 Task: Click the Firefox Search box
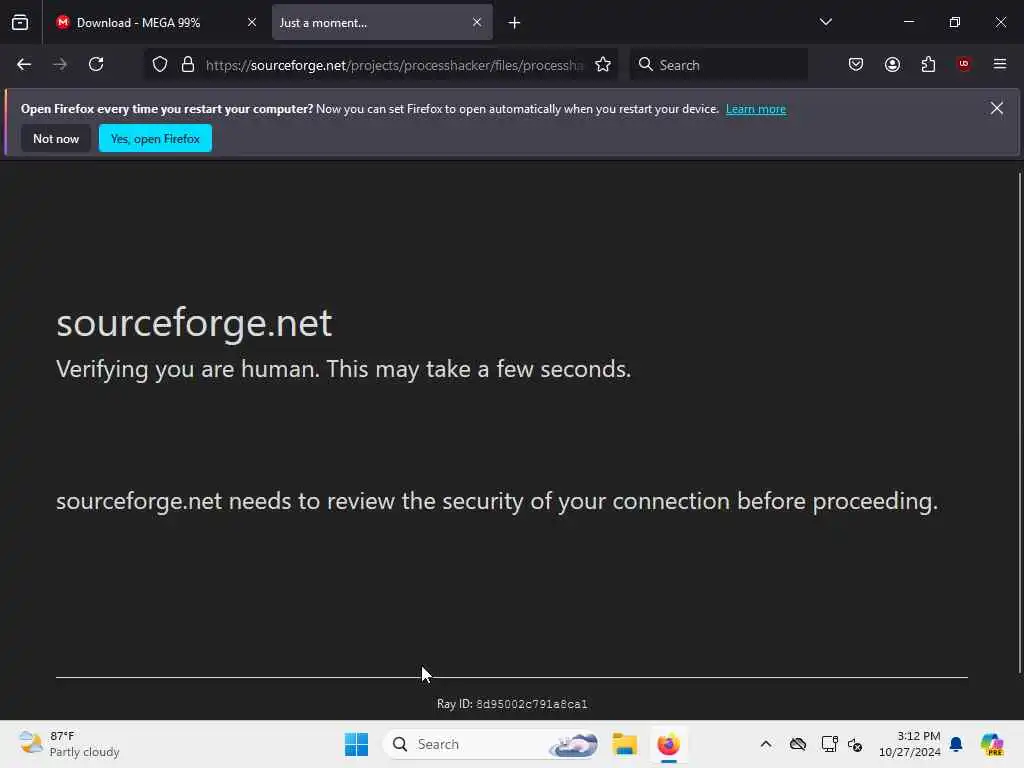[x=718, y=65]
